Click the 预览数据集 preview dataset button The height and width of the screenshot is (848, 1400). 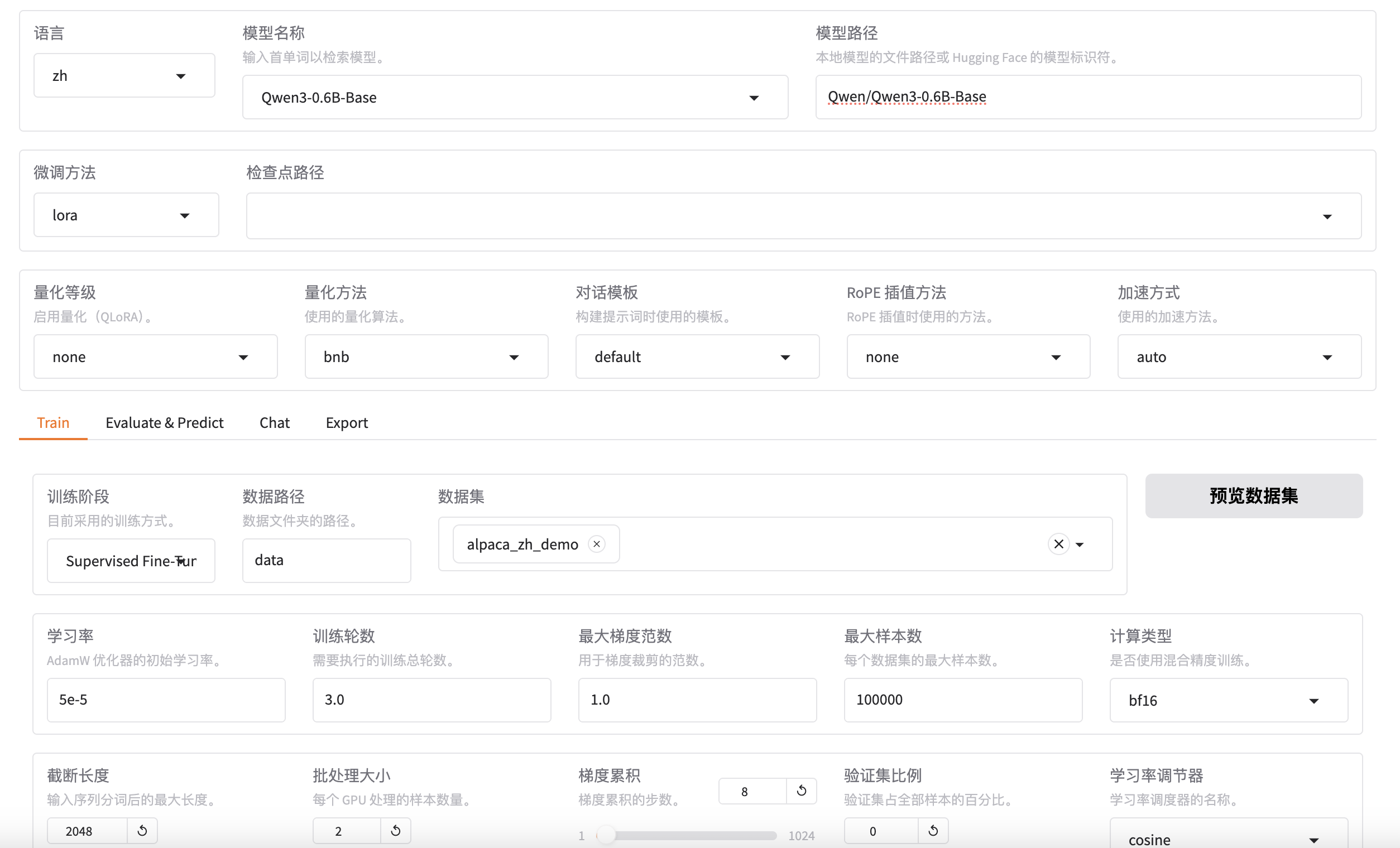[x=1253, y=496]
